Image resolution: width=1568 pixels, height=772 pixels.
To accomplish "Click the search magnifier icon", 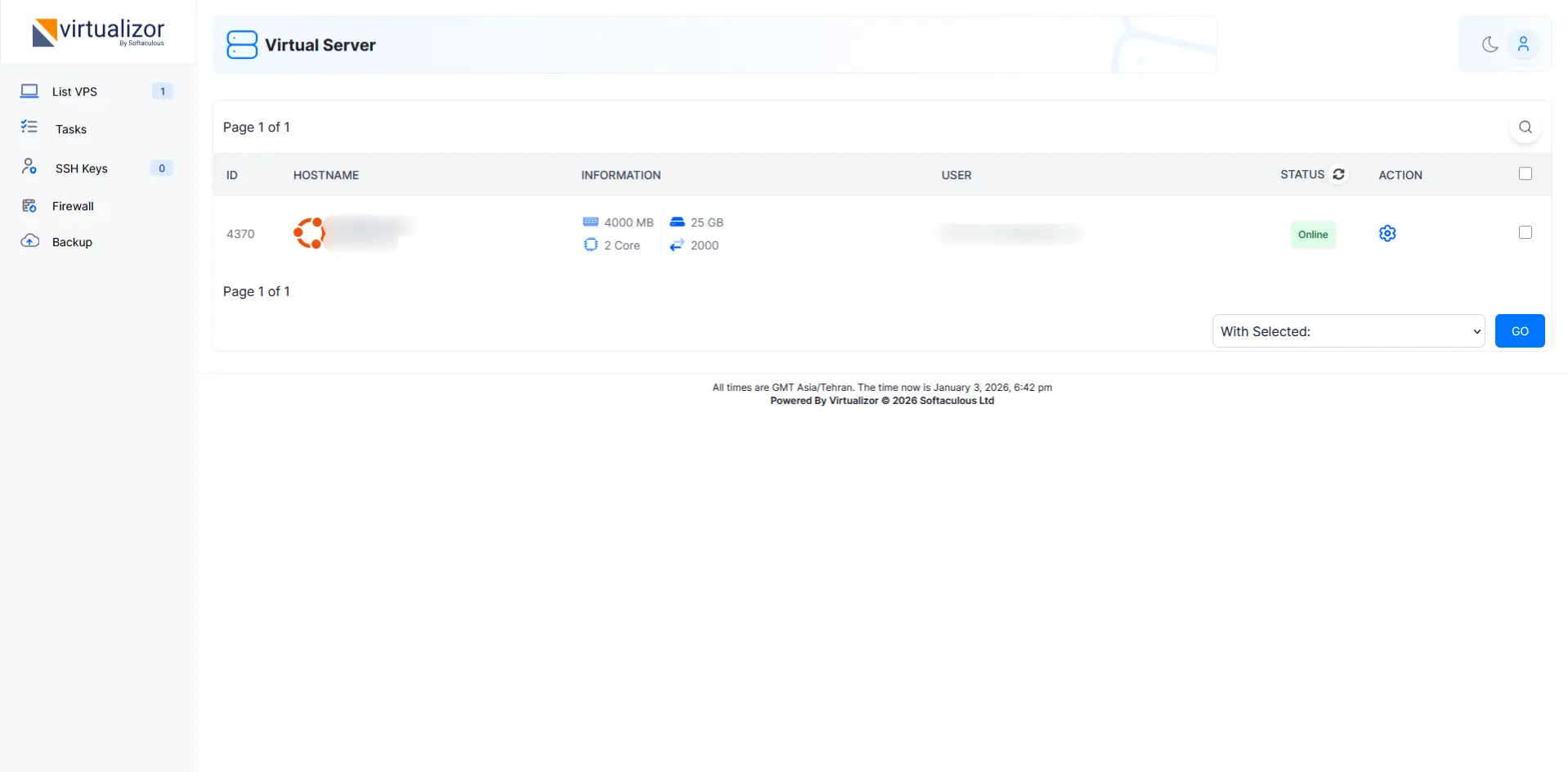I will click(x=1525, y=127).
